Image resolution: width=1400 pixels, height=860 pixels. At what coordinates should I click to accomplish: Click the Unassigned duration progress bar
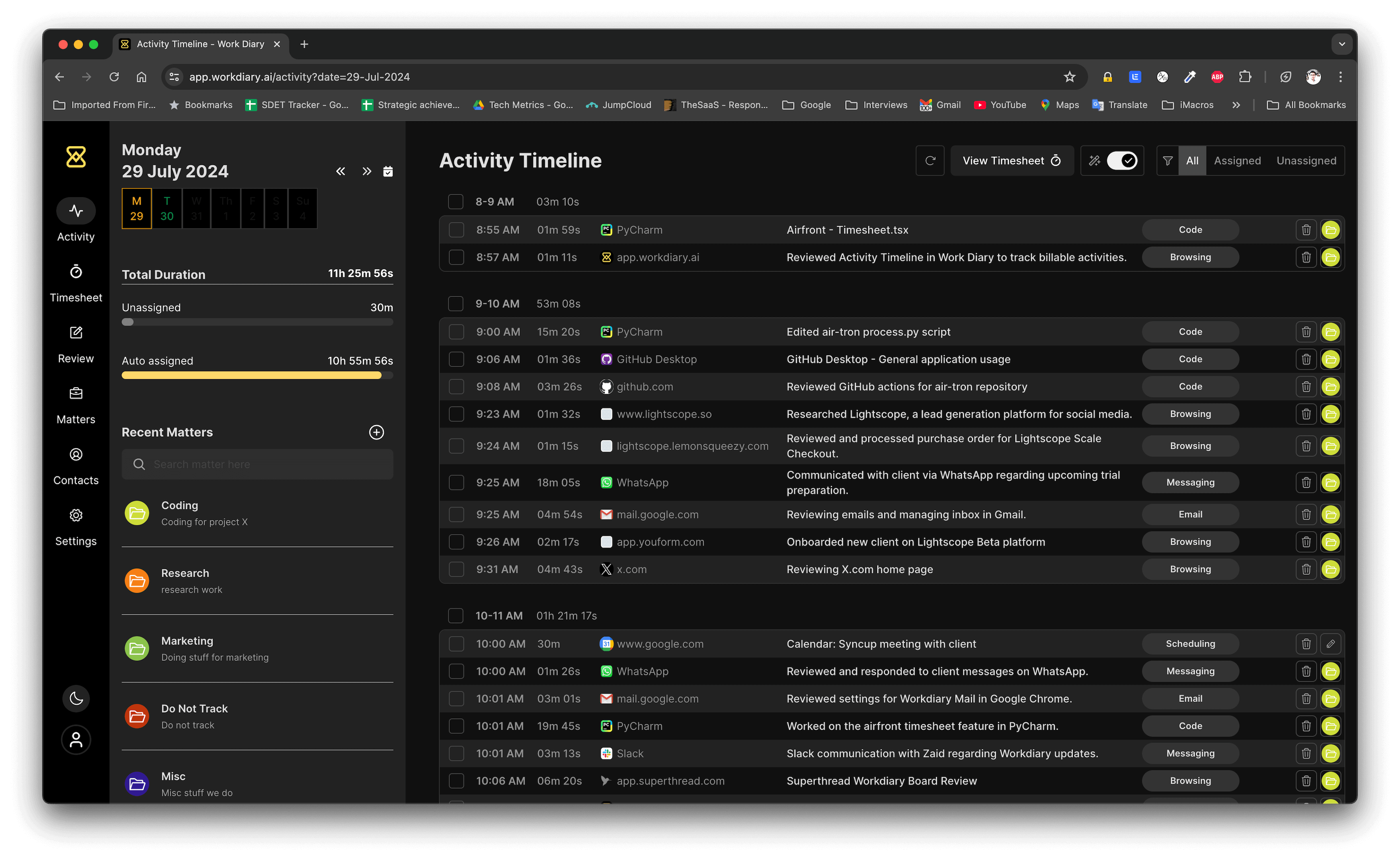[x=258, y=322]
